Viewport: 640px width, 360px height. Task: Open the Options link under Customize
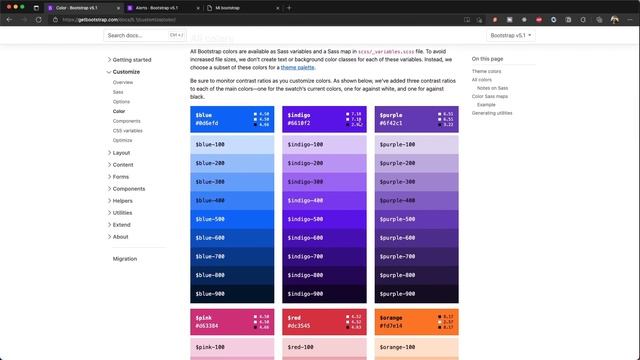pos(121,102)
